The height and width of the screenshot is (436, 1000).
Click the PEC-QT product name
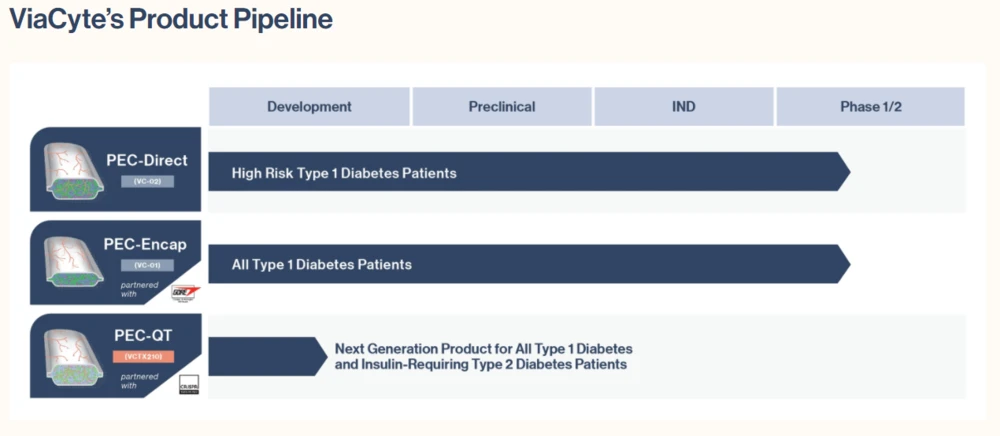[x=147, y=336]
